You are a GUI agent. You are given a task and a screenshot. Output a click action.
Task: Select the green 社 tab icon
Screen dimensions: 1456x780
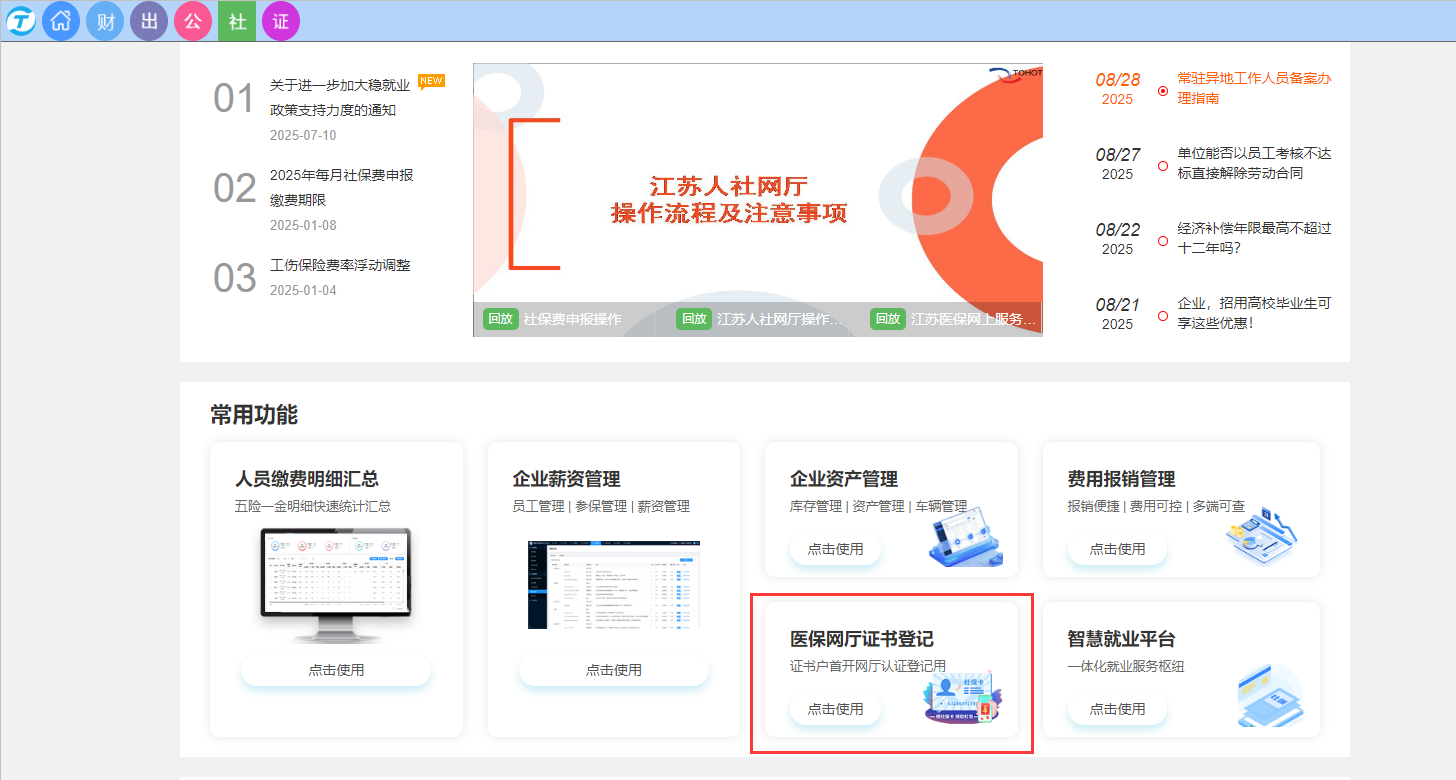click(x=237, y=21)
